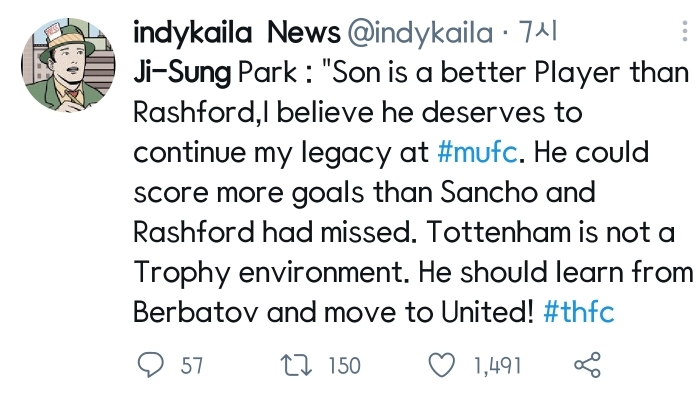Like the tweet with the heart icon
Screen dimensions: 697x396
tap(441, 365)
